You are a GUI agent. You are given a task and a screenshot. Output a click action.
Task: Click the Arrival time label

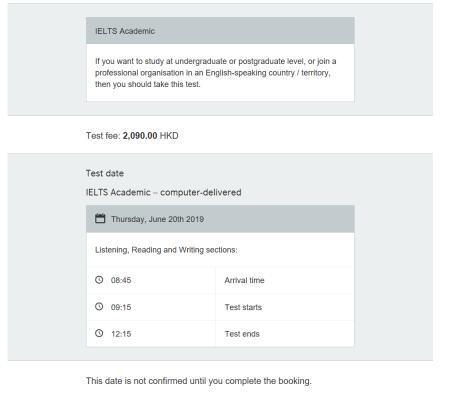pyautogui.click(x=244, y=280)
